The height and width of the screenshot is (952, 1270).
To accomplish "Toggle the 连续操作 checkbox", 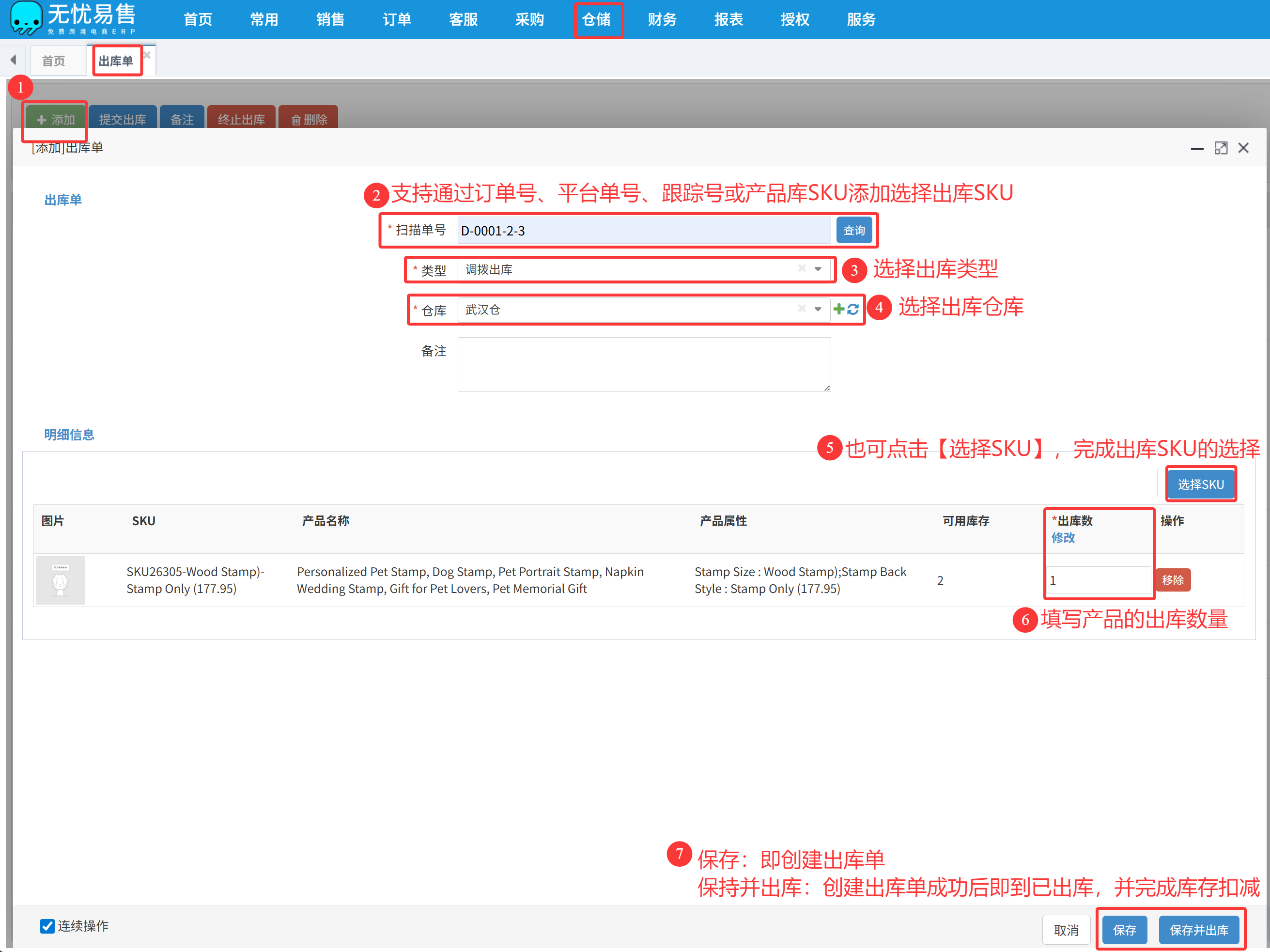I will [47, 925].
